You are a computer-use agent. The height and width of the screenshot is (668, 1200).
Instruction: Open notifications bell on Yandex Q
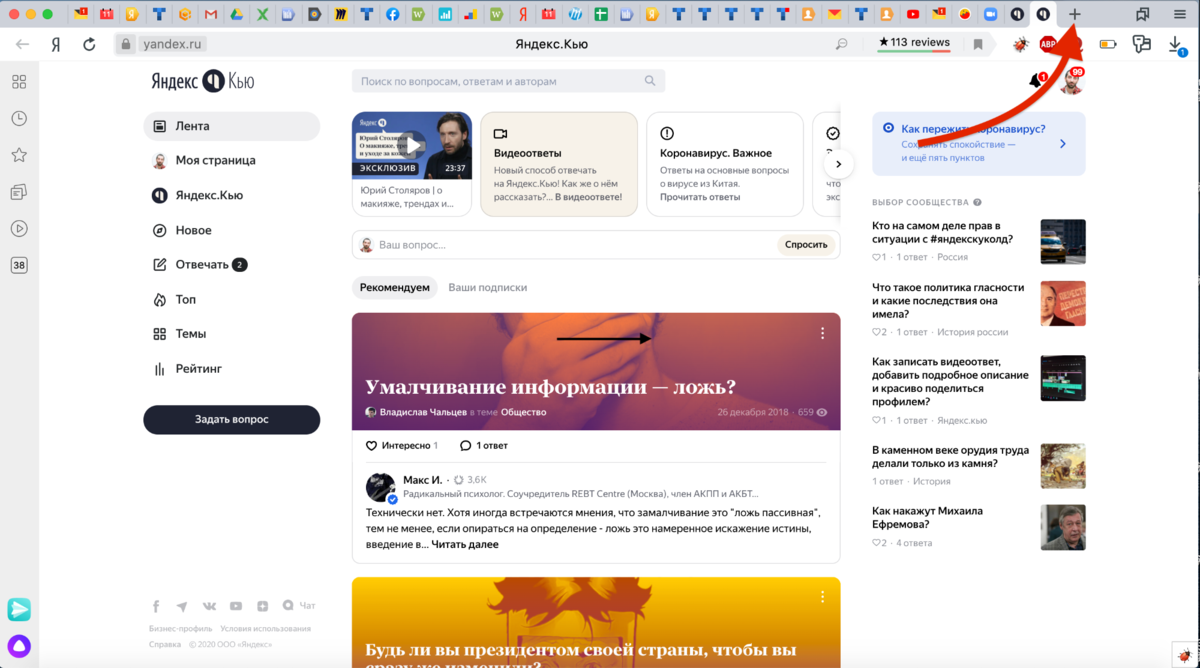(1036, 81)
